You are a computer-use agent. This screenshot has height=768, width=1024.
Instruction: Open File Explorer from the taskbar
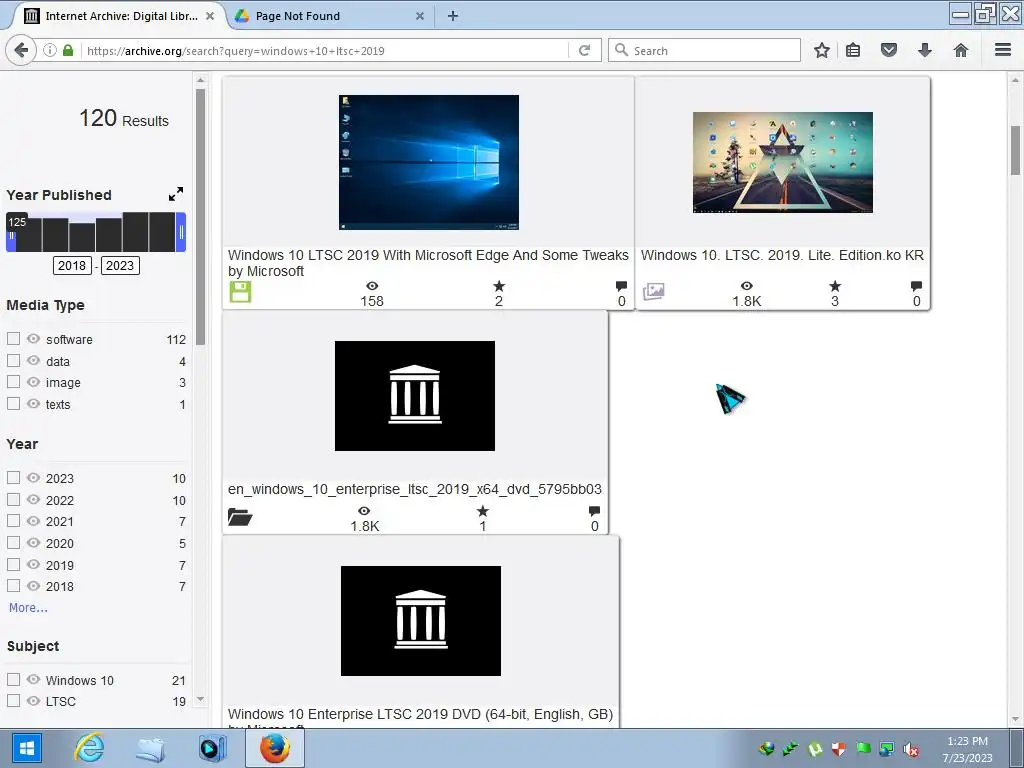point(150,748)
